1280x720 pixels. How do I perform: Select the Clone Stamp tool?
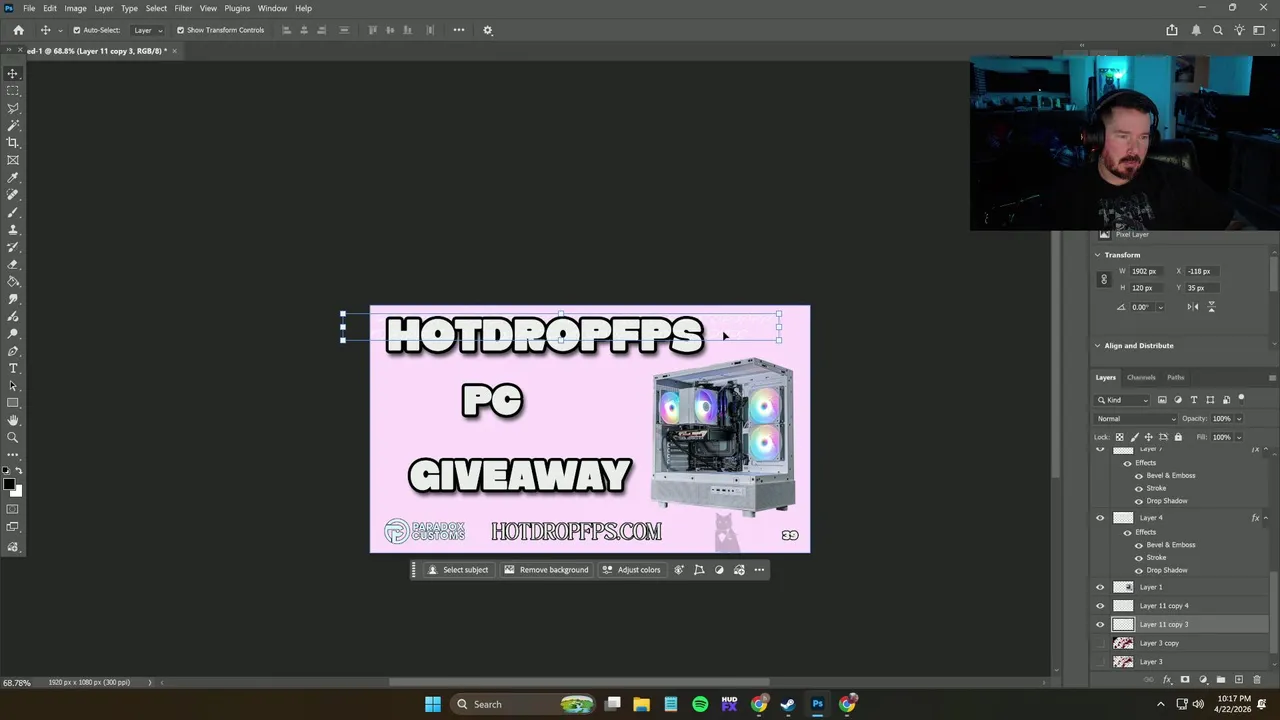point(13,230)
